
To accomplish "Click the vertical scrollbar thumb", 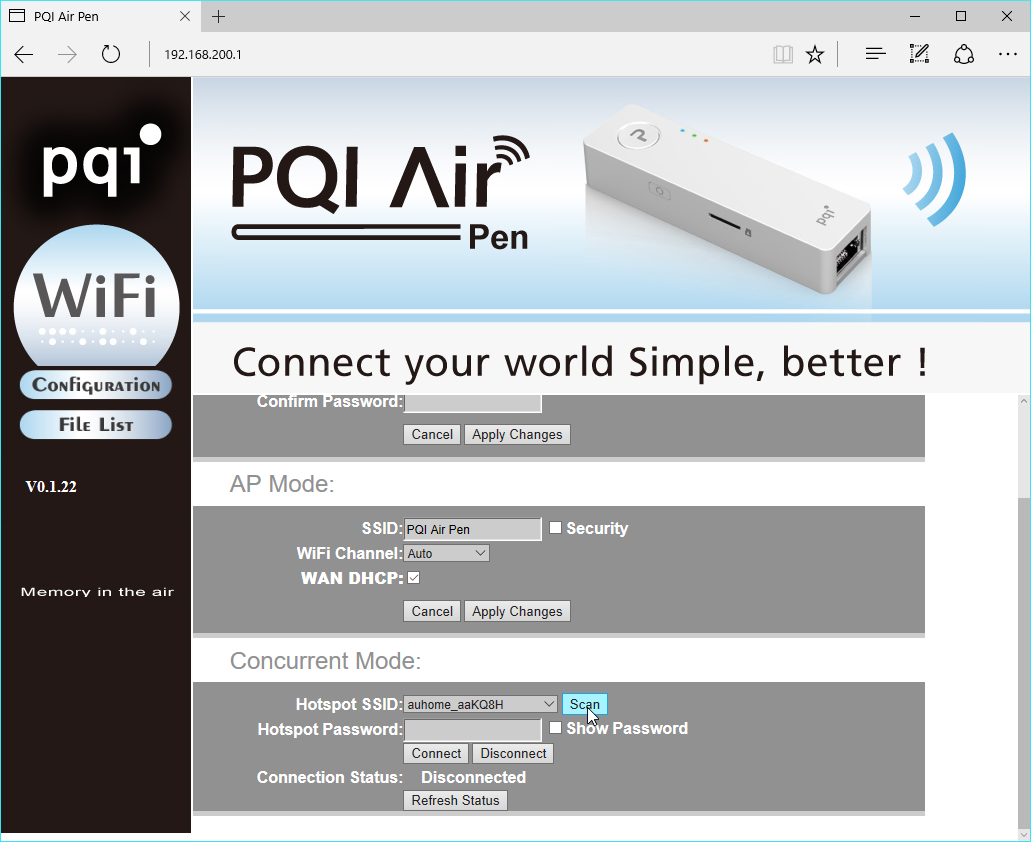I will [1024, 661].
